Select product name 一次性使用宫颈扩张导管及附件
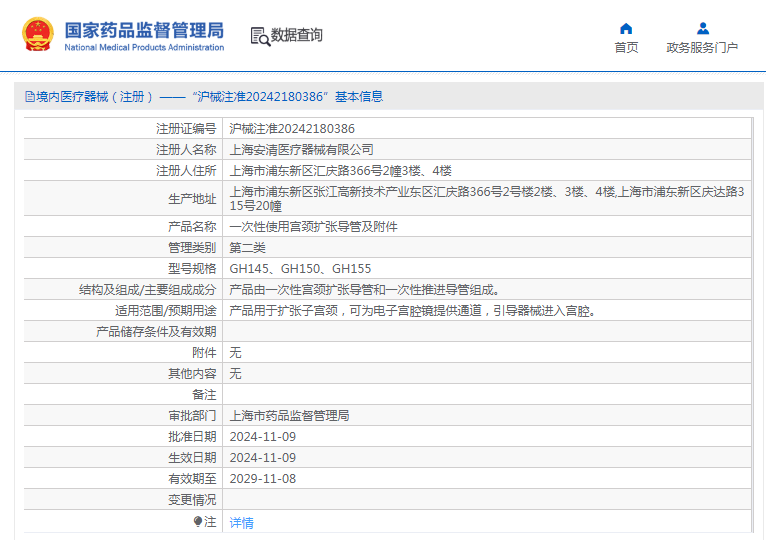The width and height of the screenshot is (766, 540). (x=314, y=227)
